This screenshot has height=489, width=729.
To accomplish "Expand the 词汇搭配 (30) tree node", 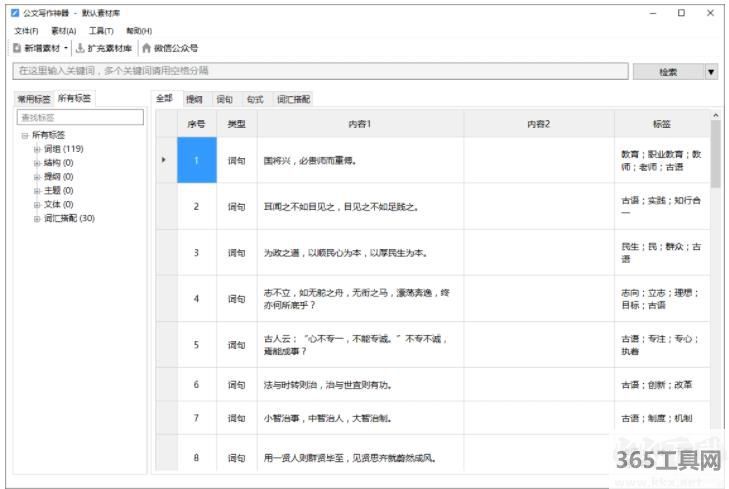I will [x=37, y=218].
